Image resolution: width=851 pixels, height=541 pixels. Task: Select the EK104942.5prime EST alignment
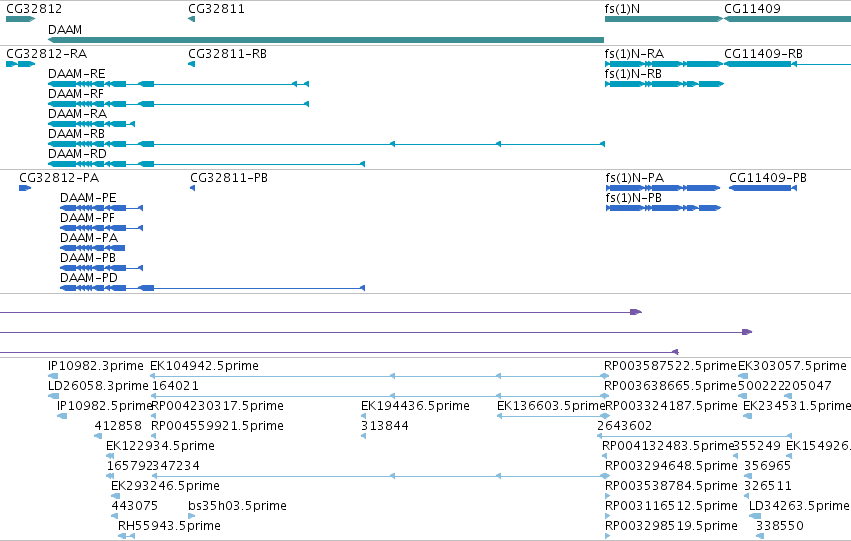[379, 375]
